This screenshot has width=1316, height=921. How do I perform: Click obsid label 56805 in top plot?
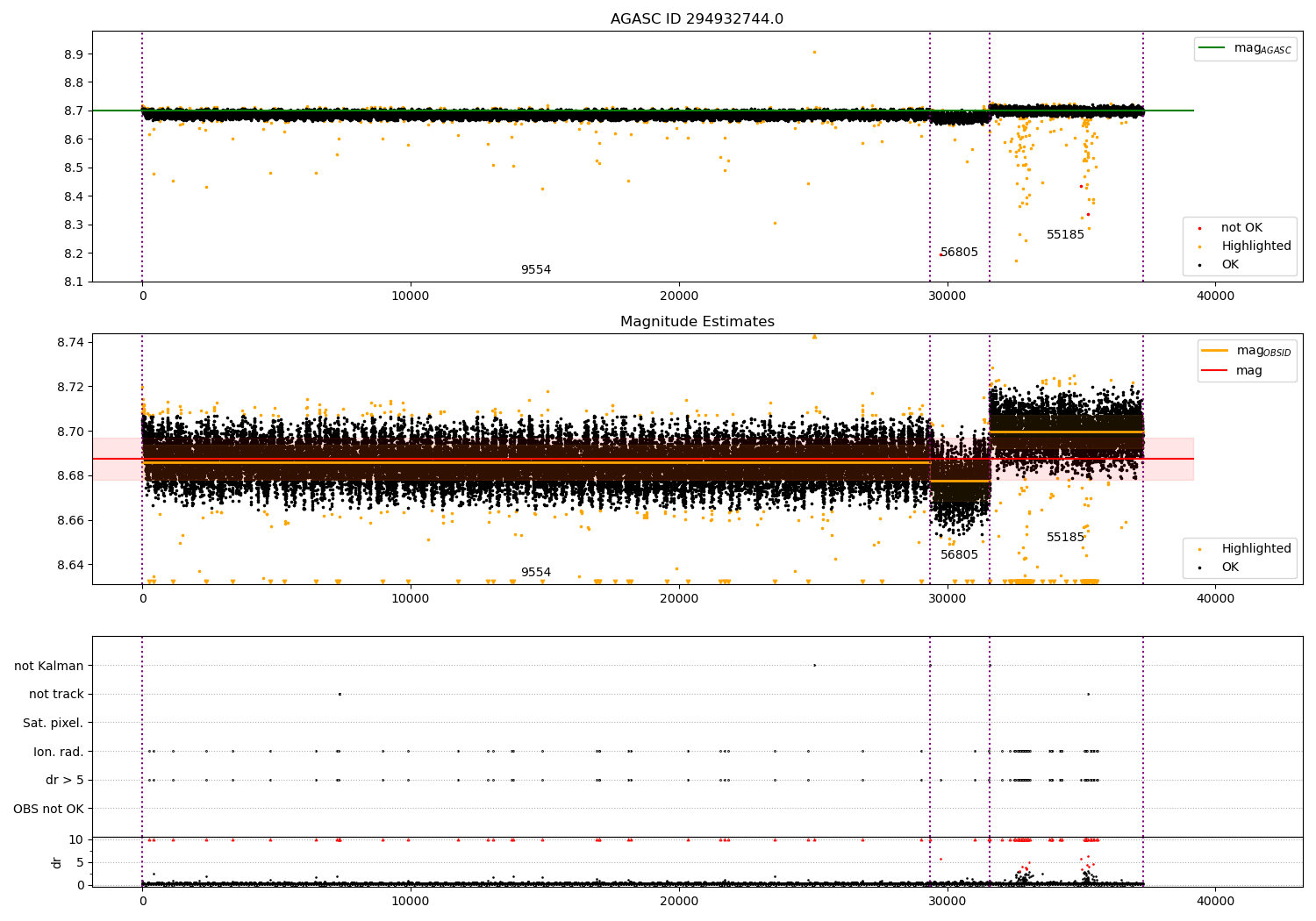(959, 252)
